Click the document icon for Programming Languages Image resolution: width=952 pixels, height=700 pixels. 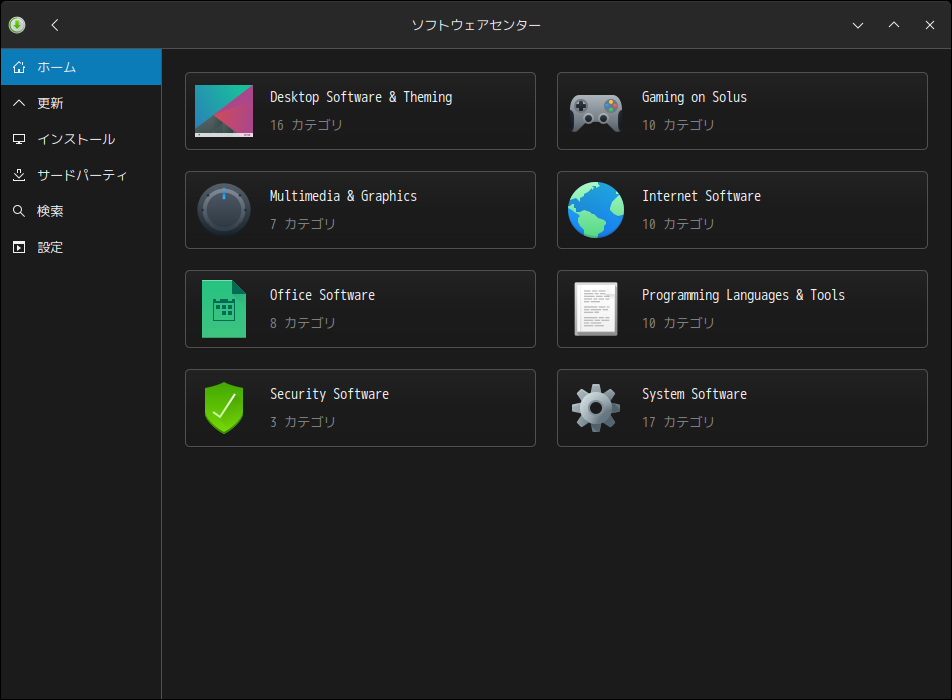pos(596,309)
